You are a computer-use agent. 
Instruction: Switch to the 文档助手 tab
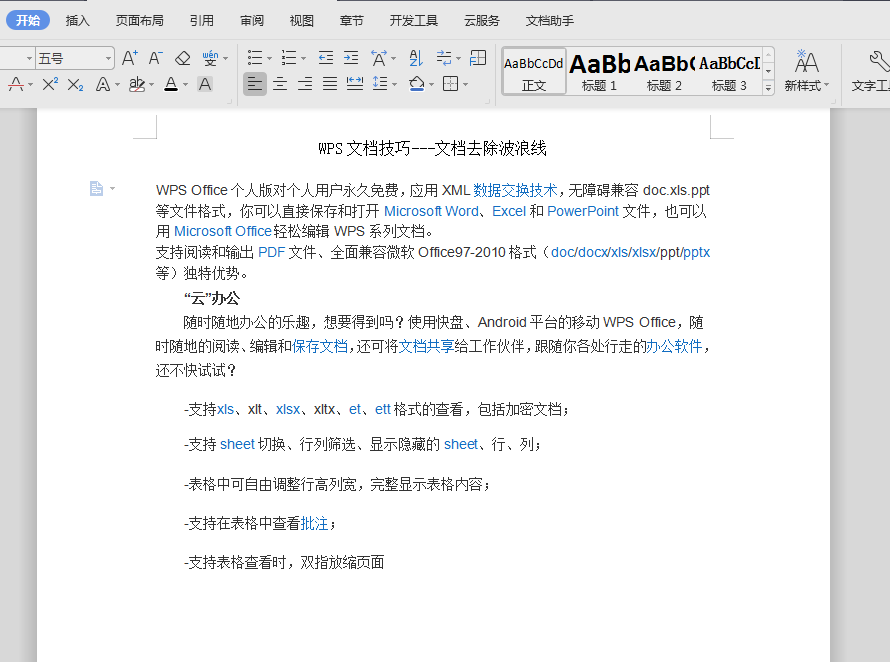coord(549,20)
